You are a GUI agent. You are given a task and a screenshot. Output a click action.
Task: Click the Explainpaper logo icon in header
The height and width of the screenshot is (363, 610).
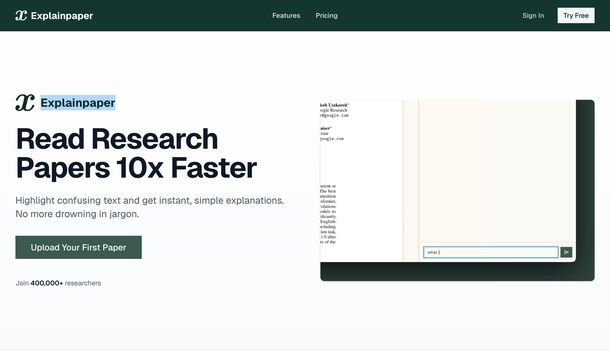coord(21,16)
